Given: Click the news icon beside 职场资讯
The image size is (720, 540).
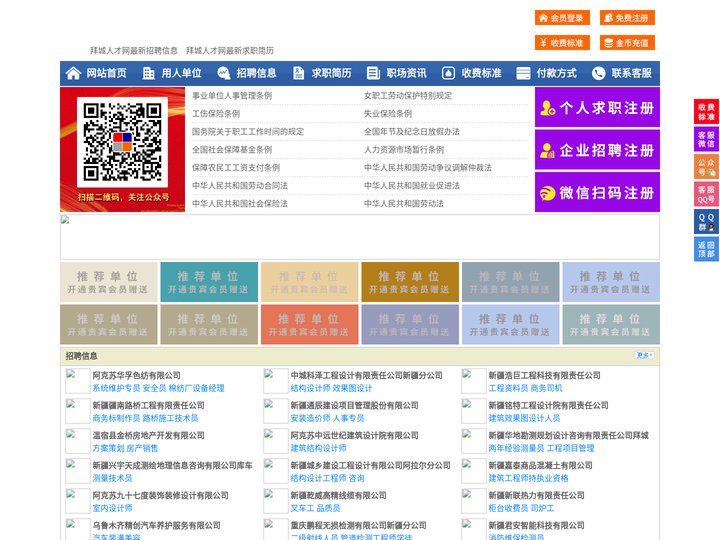Looking at the screenshot, I should click(x=373, y=73).
